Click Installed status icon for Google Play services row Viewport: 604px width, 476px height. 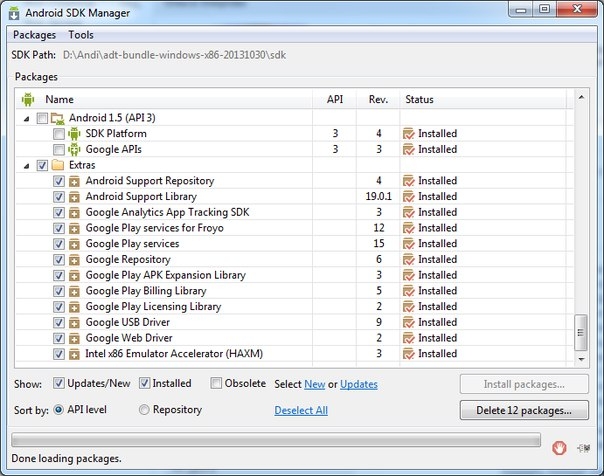pos(408,244)
